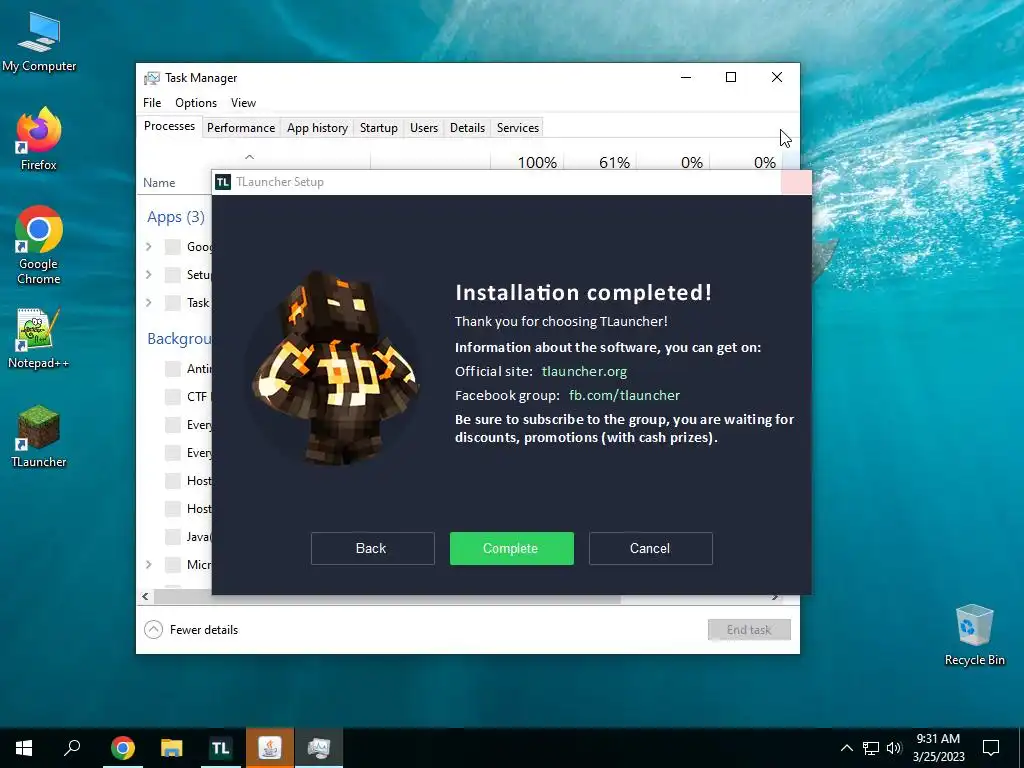Select the Java background process row
This screenshot has height=768, width=1024.
click(x=175, y=537)
